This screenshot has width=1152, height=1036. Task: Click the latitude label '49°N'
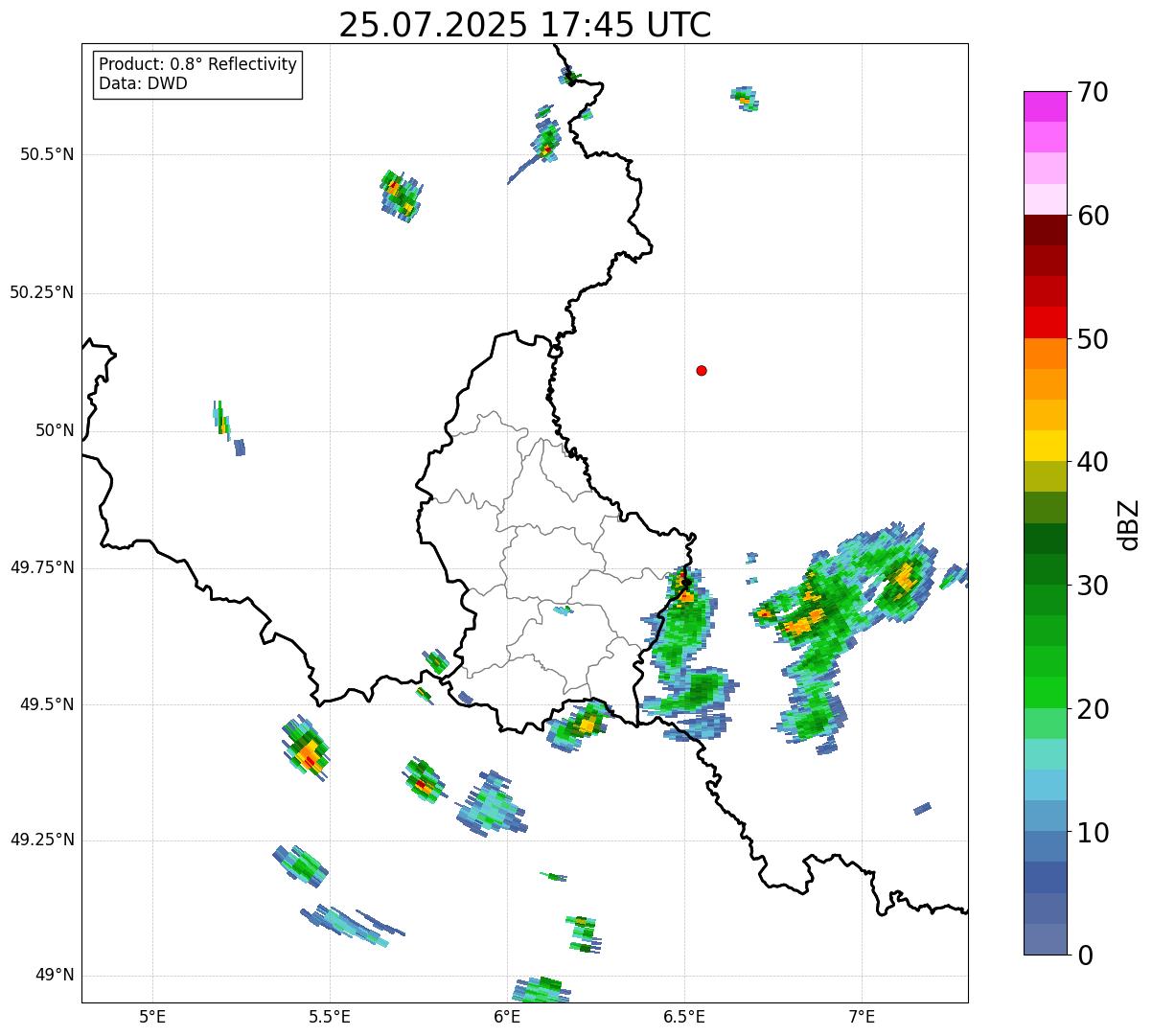pos(55,976)
